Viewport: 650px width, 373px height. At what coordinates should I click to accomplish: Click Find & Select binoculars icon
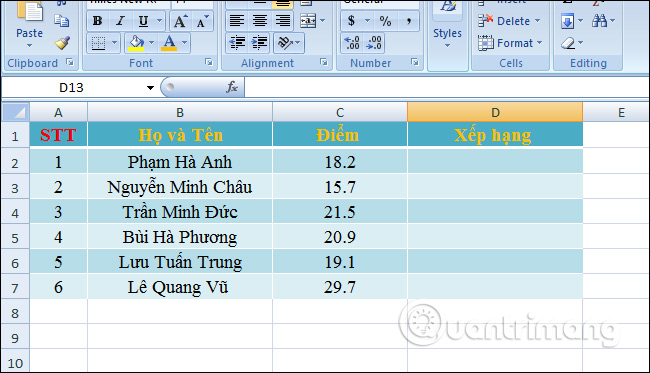pos(600,21)
